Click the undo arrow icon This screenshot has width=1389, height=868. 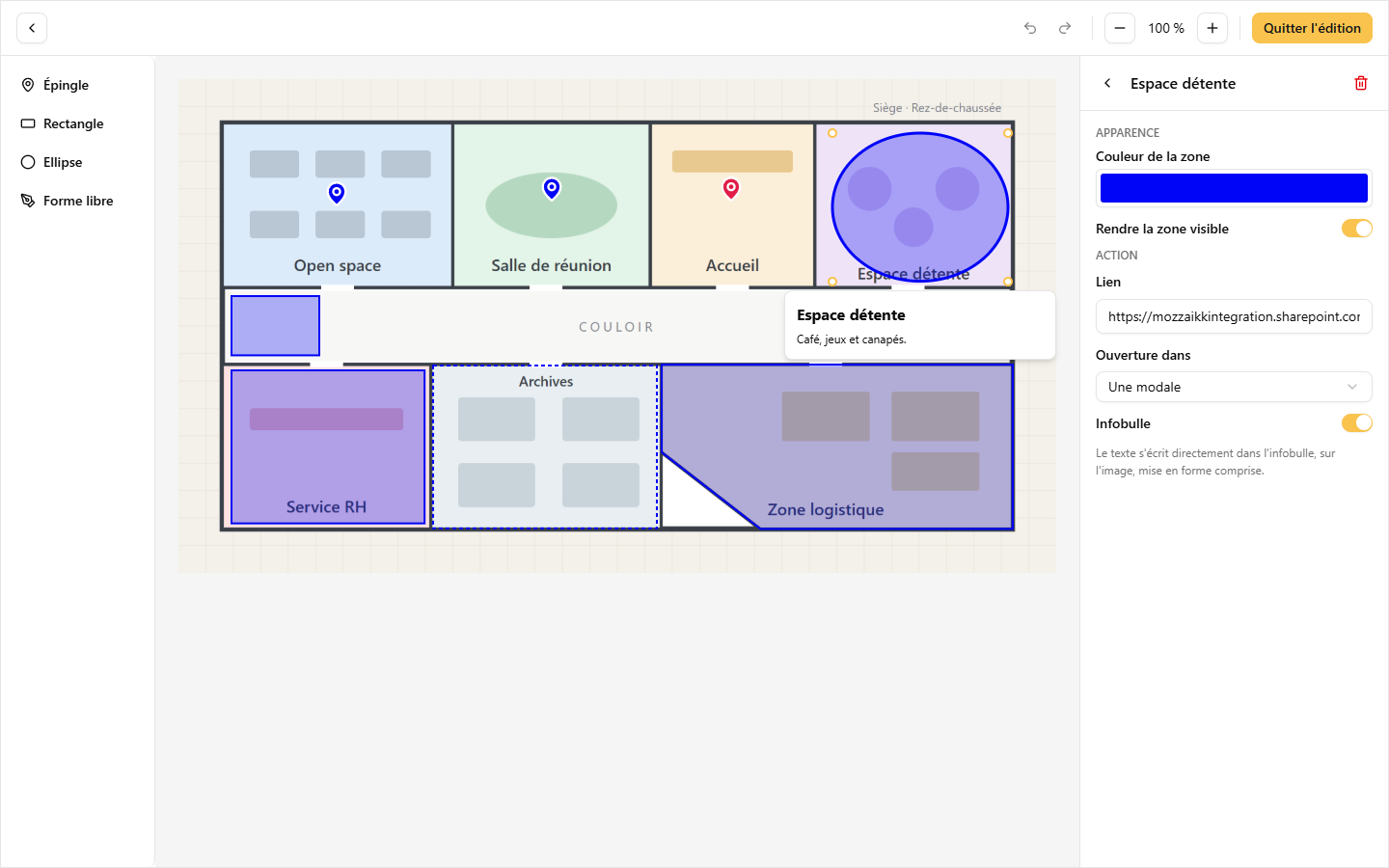click(1030, 28)
